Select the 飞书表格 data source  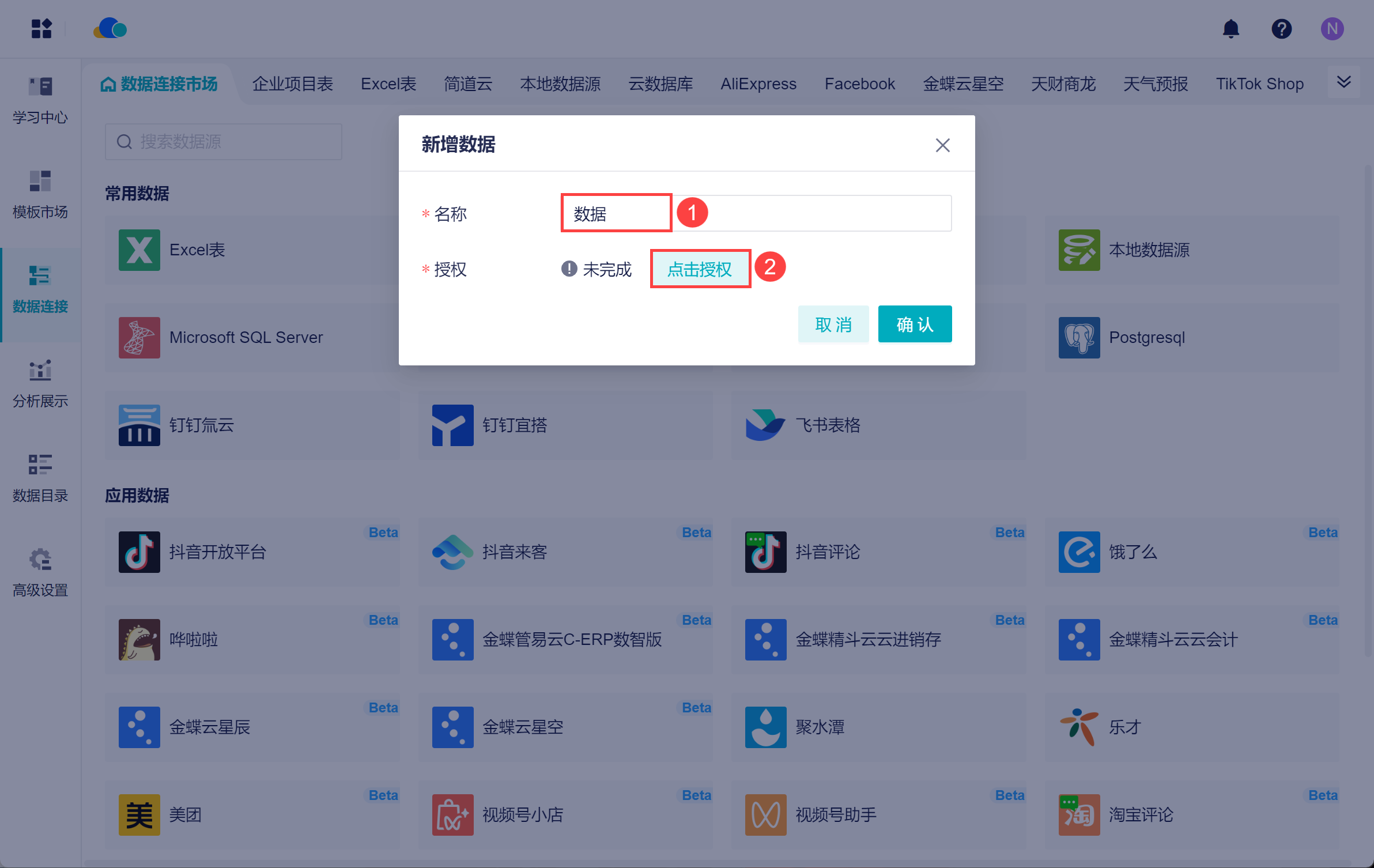click(828, 425)
